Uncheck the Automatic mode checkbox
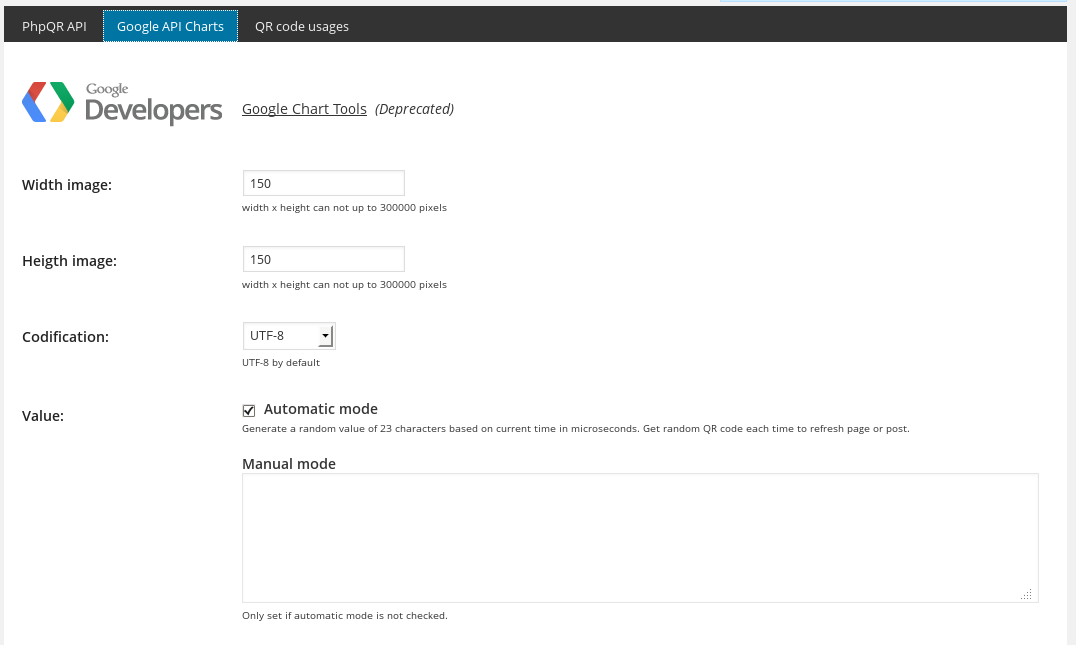 click(x=248, y=410)
